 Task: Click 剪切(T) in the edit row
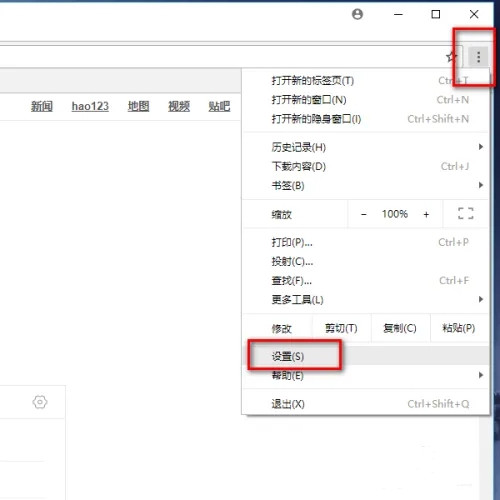[341, 328]
